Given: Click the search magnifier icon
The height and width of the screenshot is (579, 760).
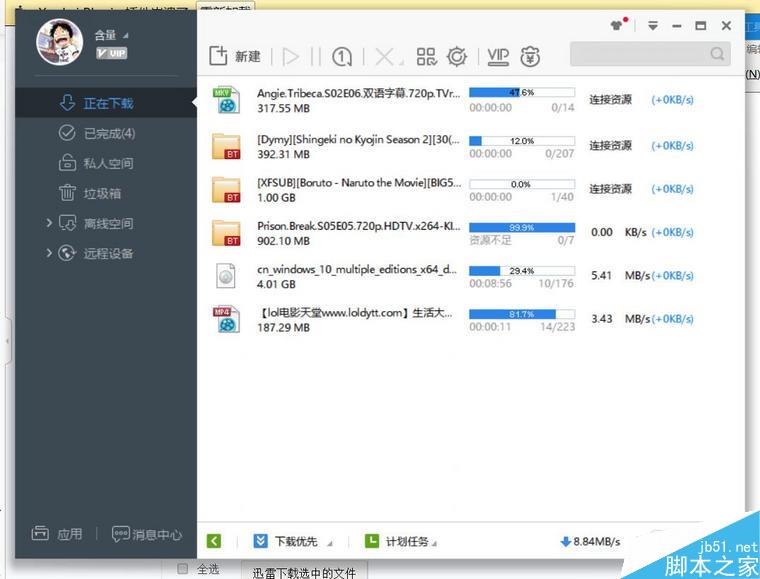Looking at the screenshot, I should 717,53.
